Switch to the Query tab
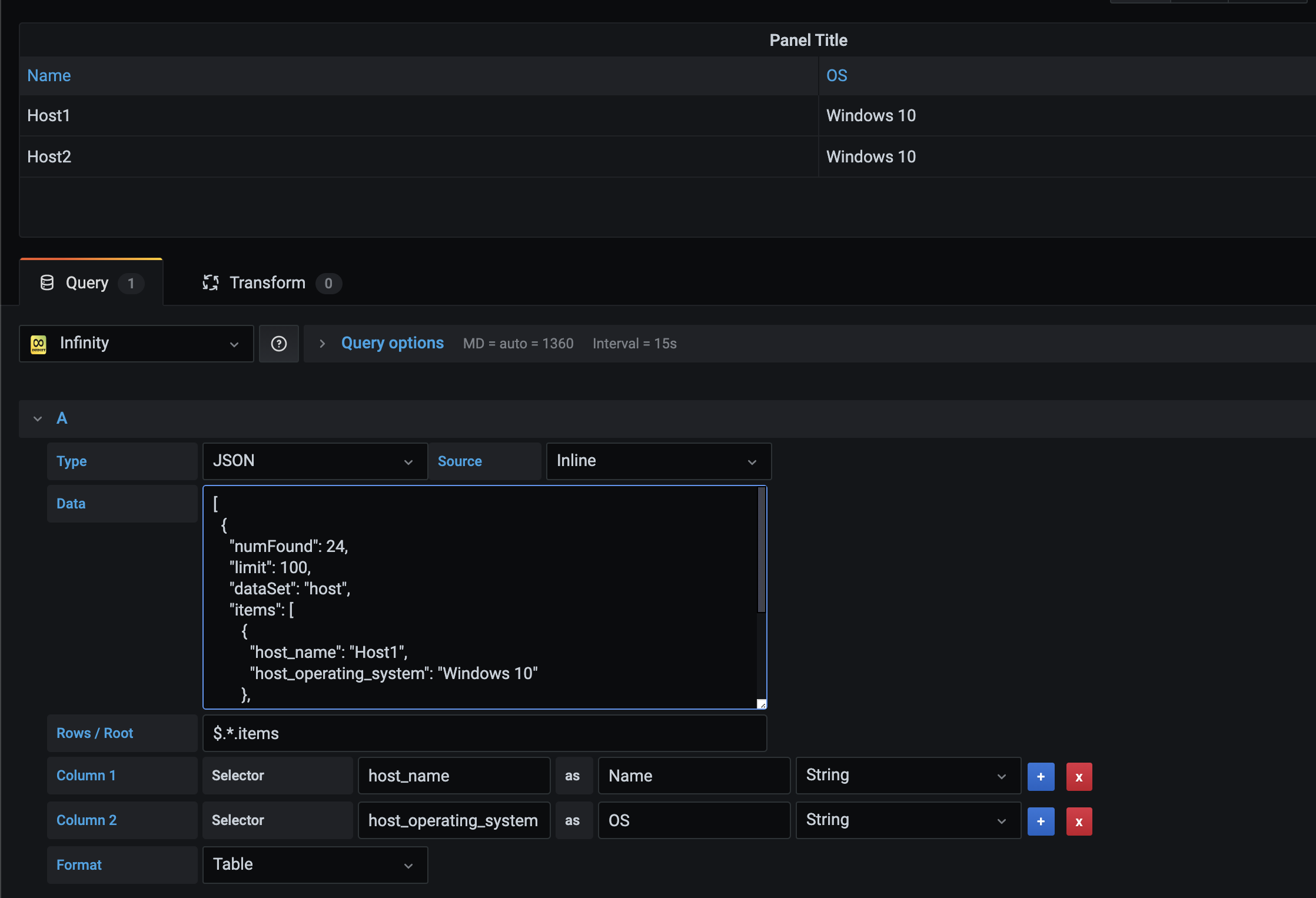This screenshot has height=898, width=1316. point(87,282)
